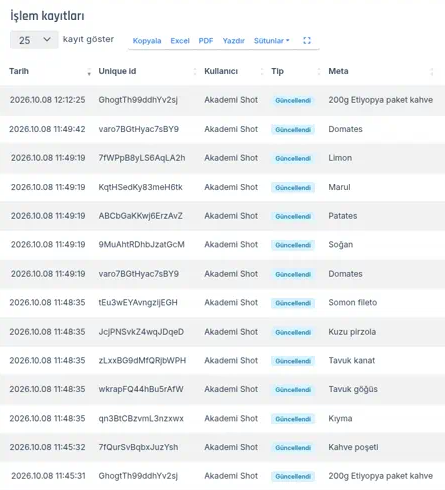This screenshot has height=490, width=445.
Task: Open the 25 records-per-page dropdown
Action: click(x=34, y=40)
